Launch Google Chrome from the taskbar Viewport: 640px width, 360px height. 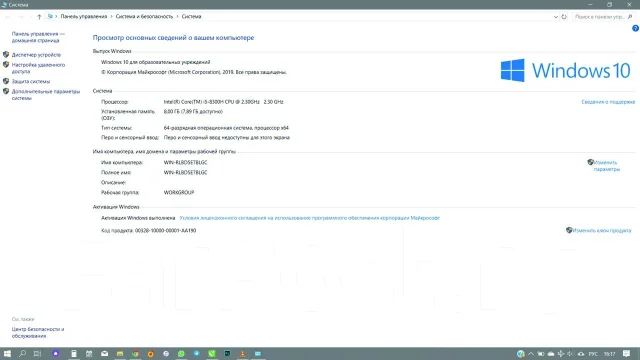(135, 353)
